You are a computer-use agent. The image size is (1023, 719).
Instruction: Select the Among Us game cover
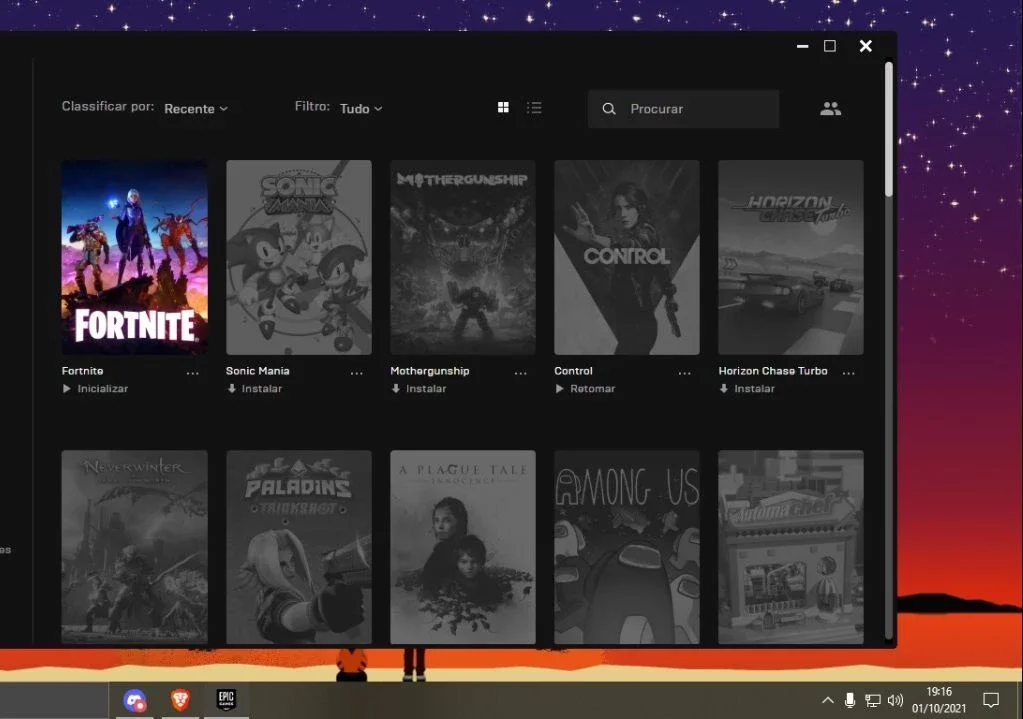click(x=626, y=547)
